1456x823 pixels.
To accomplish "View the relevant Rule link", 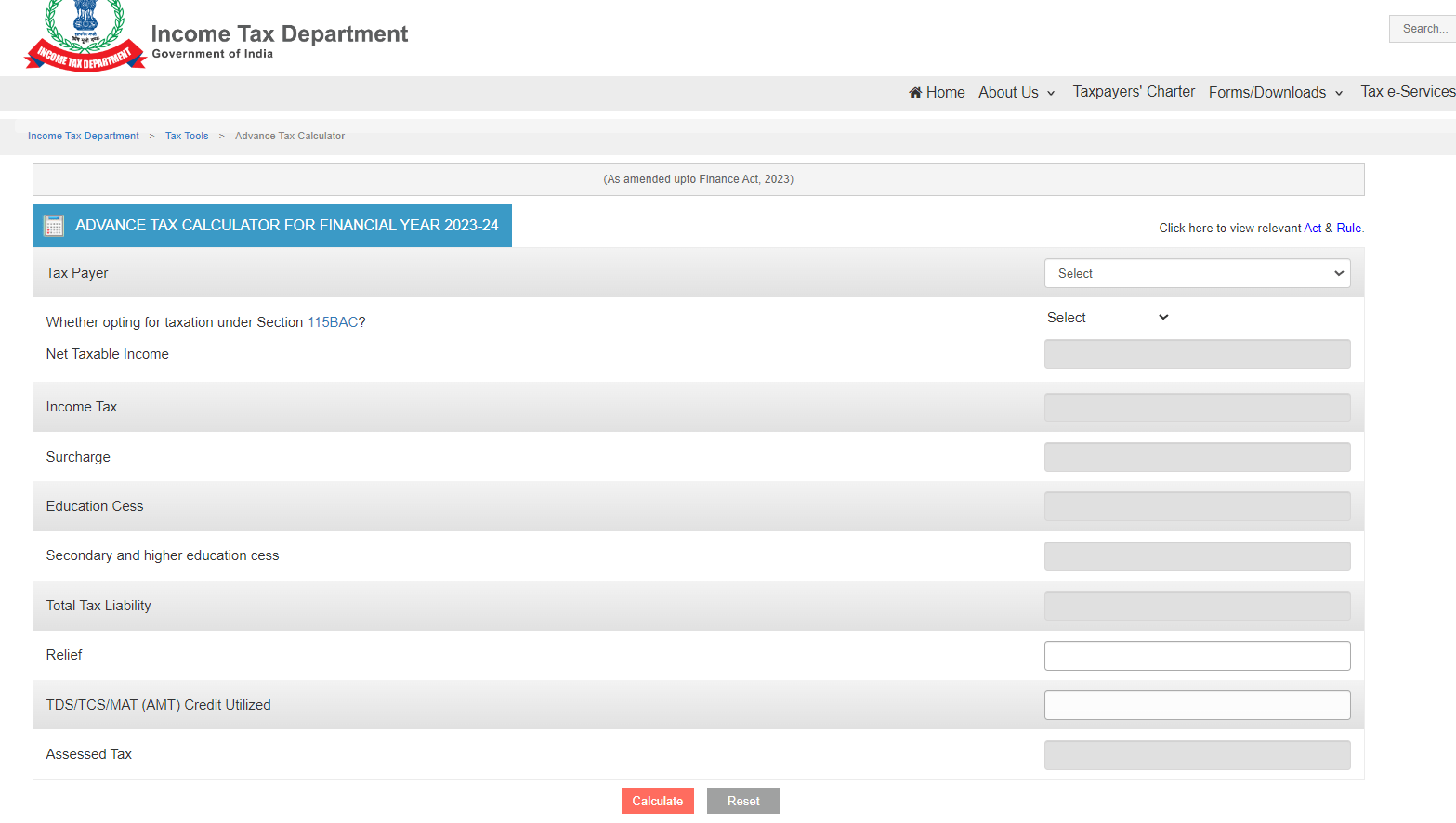I will pyautogui.click(x=1348, y=228).
